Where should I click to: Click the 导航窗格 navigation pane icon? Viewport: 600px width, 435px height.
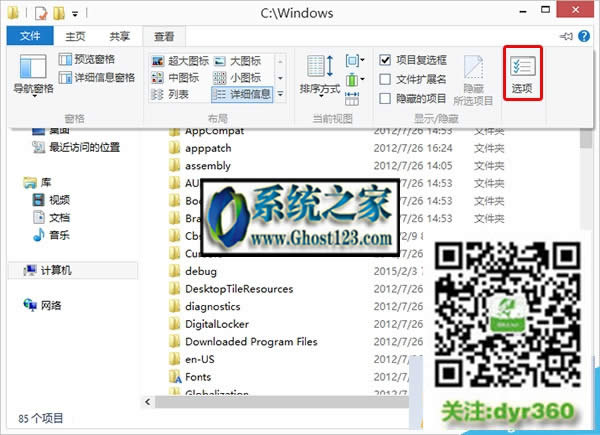(x=33, y=75)
